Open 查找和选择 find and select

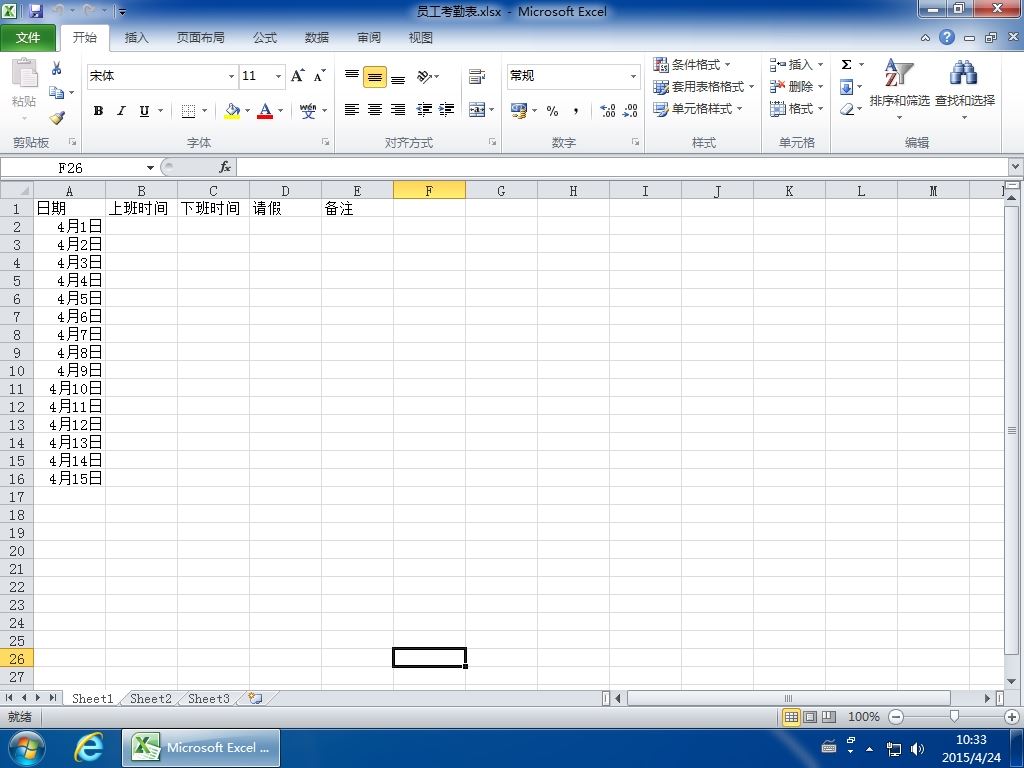coord(965,88)
